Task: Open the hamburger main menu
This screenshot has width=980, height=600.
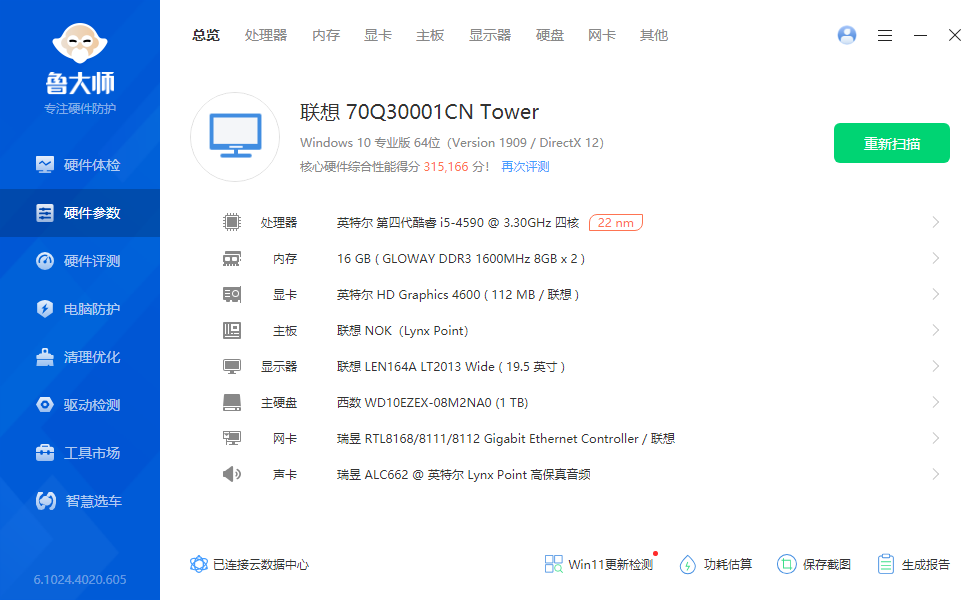Action: (884, 36)
